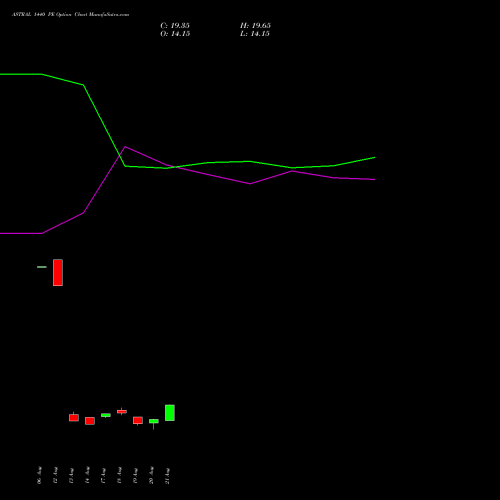The height and width of the screenshot is (500, 500).
Task: Click the 13 Aug date label
Action: point(71,475)
